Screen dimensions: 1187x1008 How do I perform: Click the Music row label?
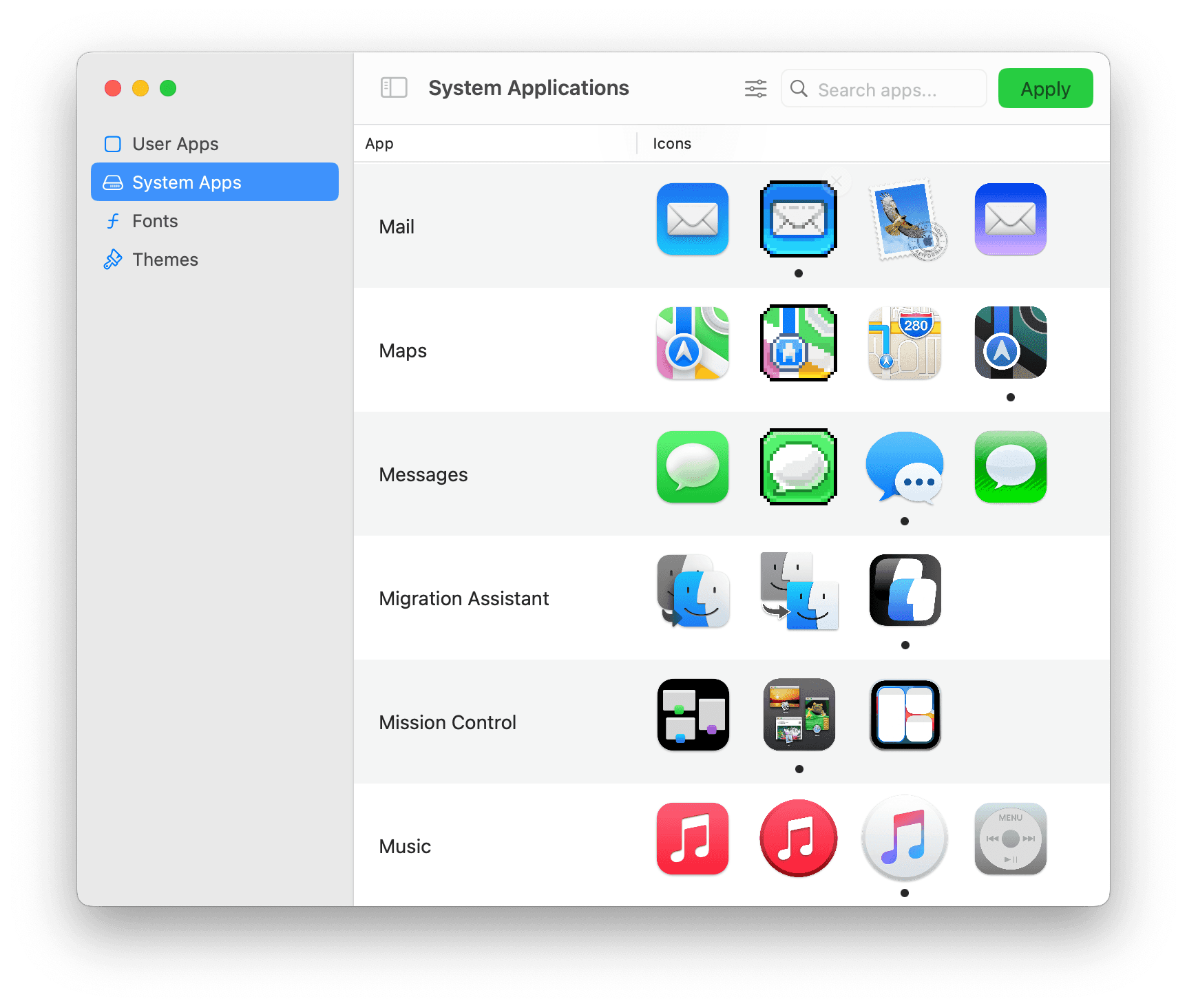[405, 846]
